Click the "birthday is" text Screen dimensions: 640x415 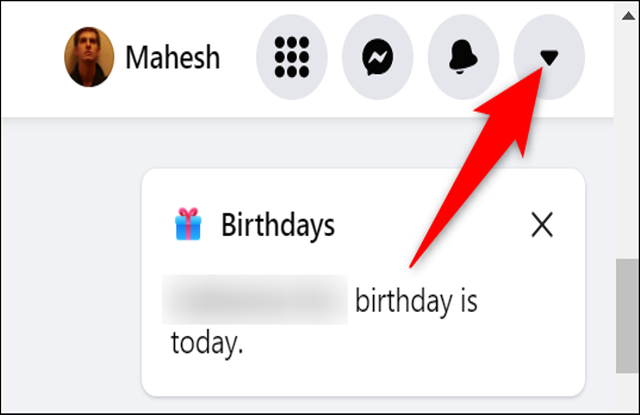[416, 301]
